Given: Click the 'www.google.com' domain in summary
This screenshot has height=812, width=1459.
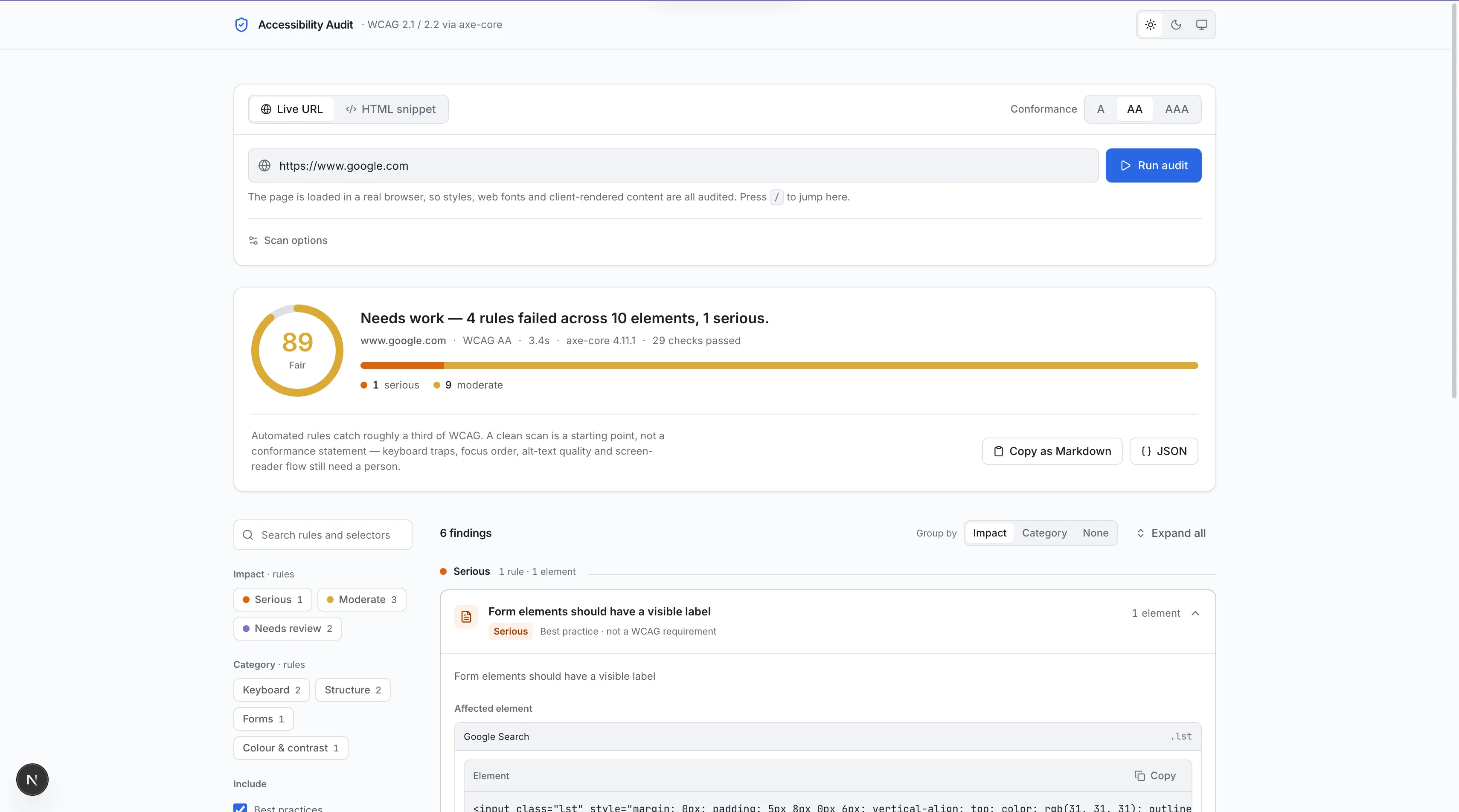Looking at the screenshot, I should 403,341.
